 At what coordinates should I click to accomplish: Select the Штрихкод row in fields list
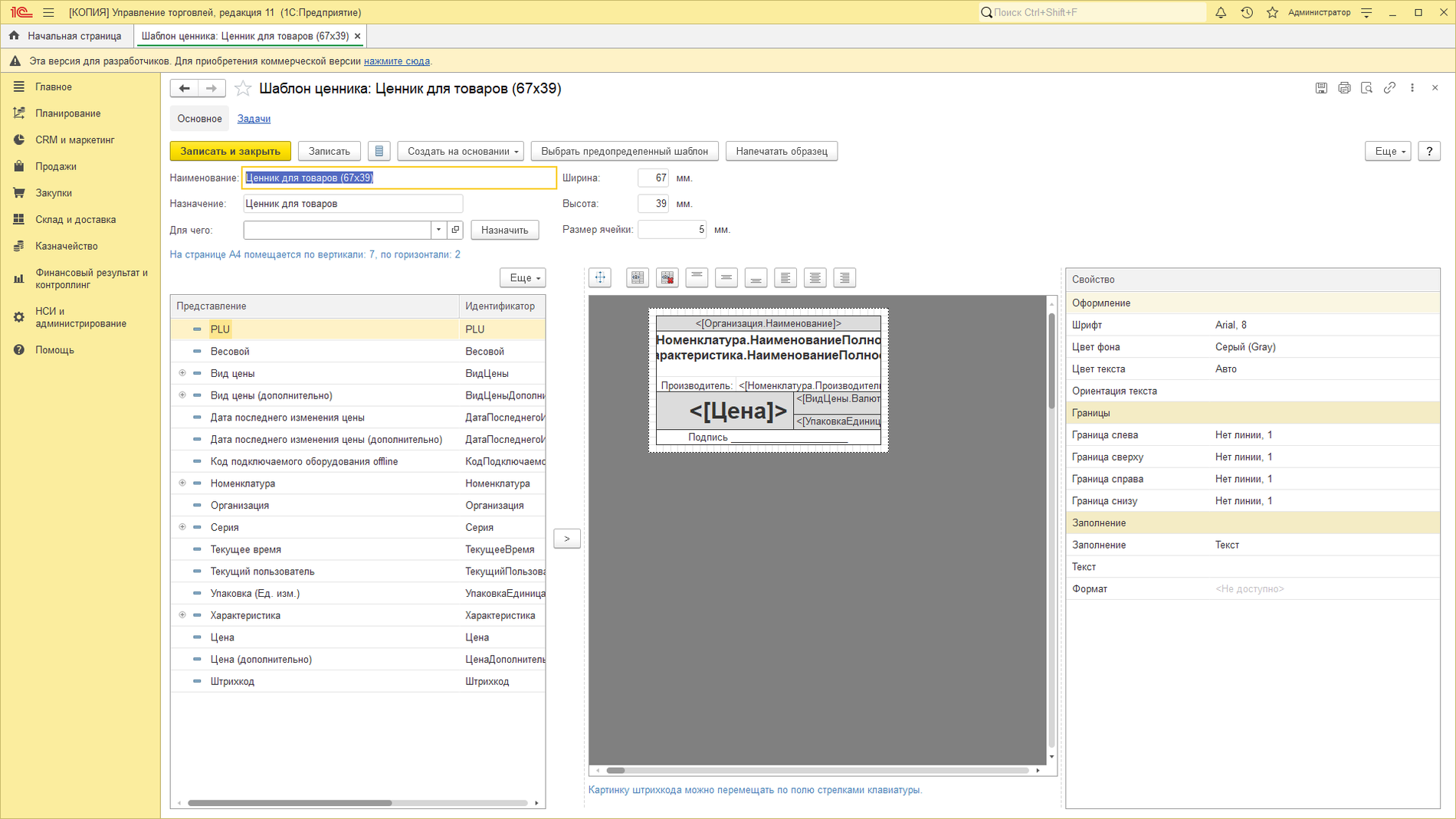point(358,681)
